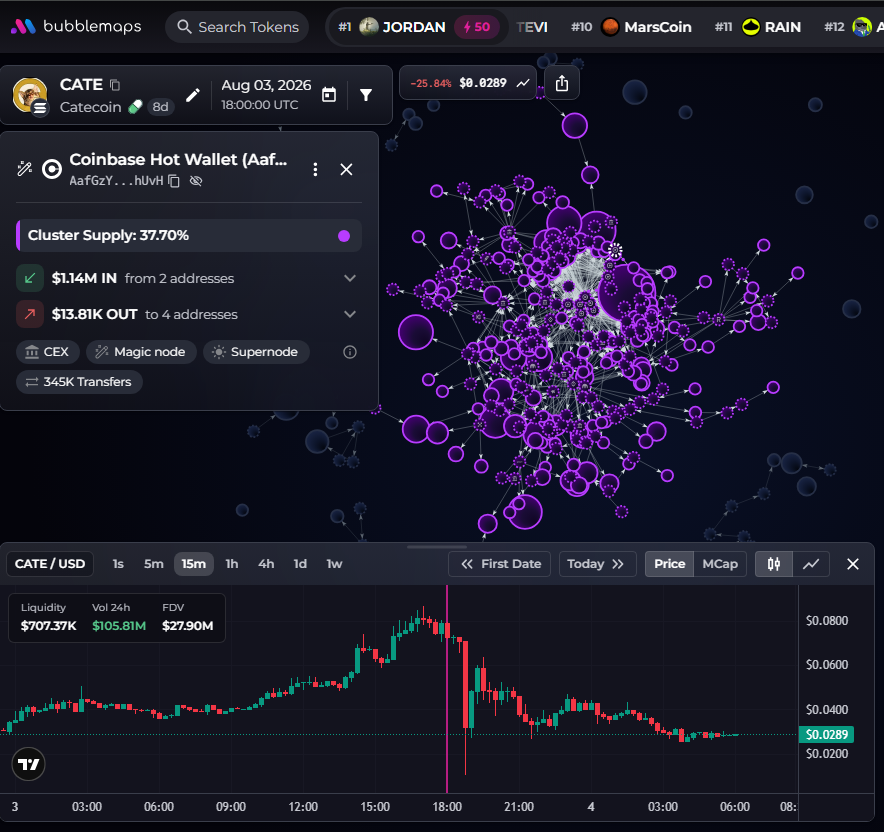The width and height of the screenshot is (884, 832).
Task: Click the large purple bubble left of cluster
Action: (x=416, y=332)
